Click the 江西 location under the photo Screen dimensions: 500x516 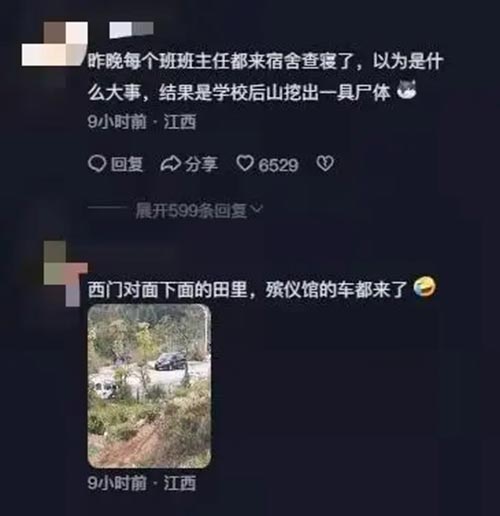(179, 483)
